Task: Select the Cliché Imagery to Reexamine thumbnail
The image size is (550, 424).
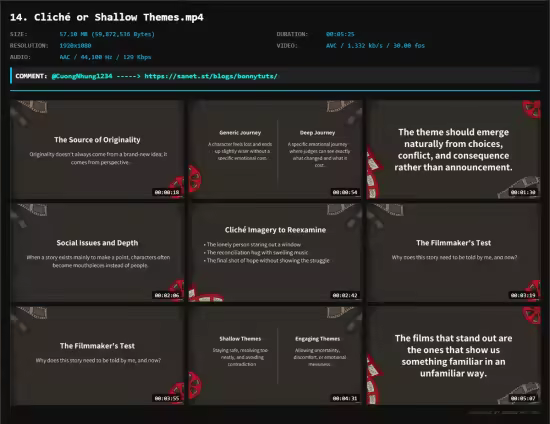Action: (x=275, y=253)
